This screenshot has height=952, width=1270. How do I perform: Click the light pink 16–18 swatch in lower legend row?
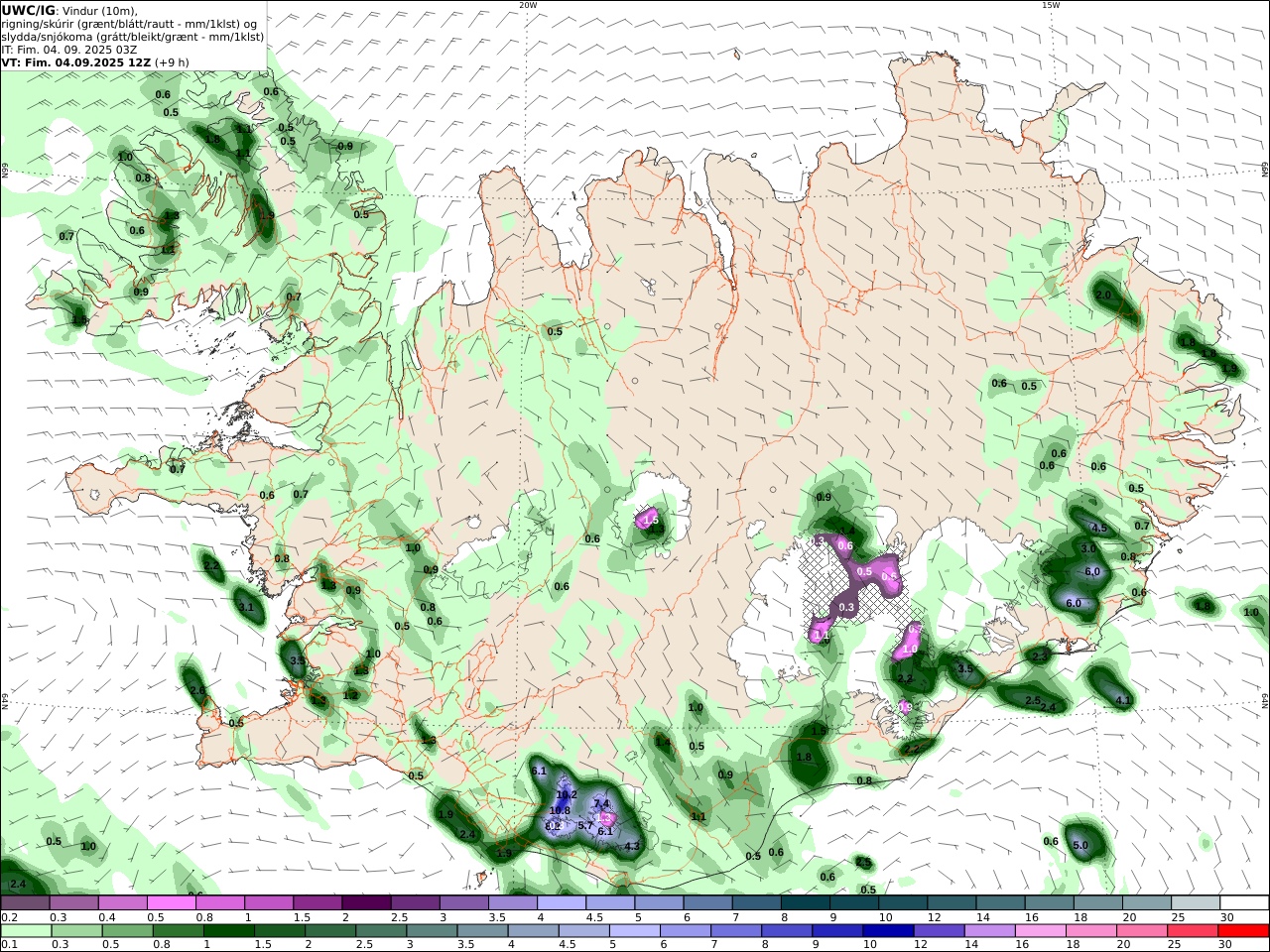click(1040, 930)
